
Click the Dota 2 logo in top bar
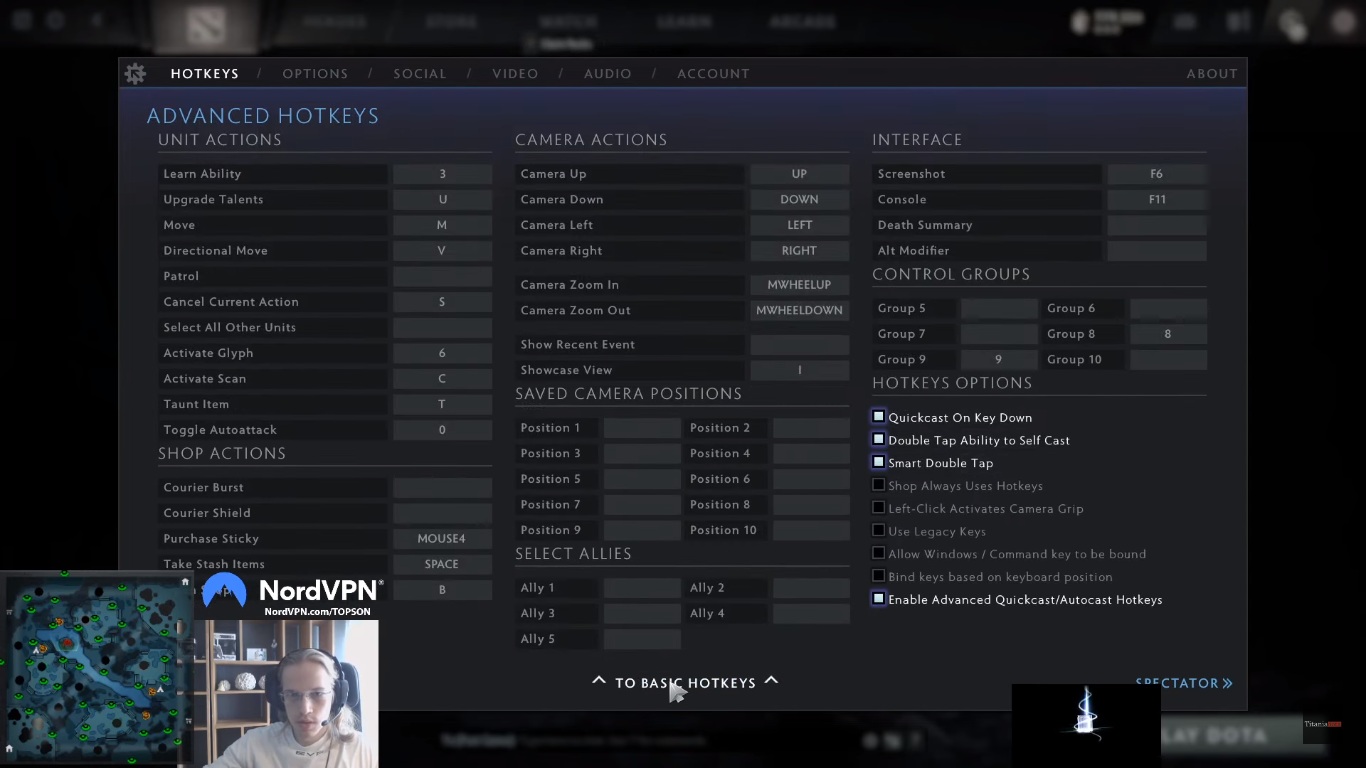206,27
